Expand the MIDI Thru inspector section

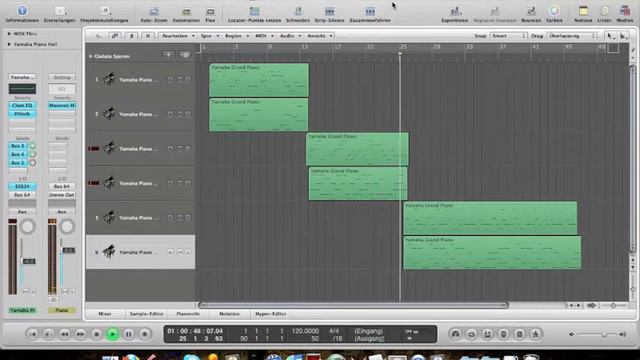(x=9, y=34)
